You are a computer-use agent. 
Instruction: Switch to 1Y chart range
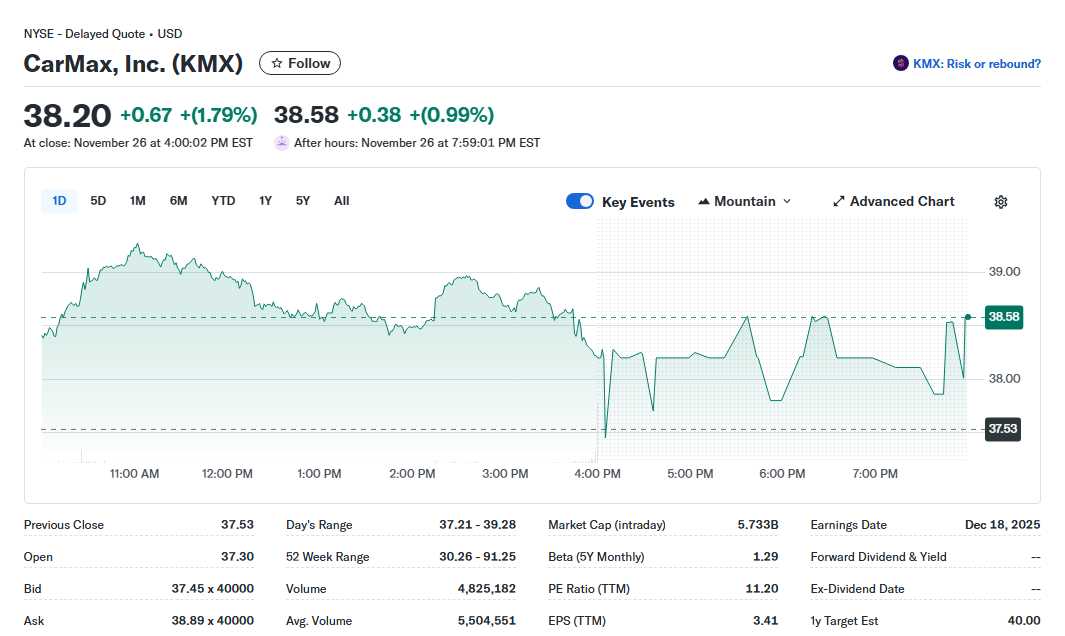pyautogui.click(x=265, y=201)
